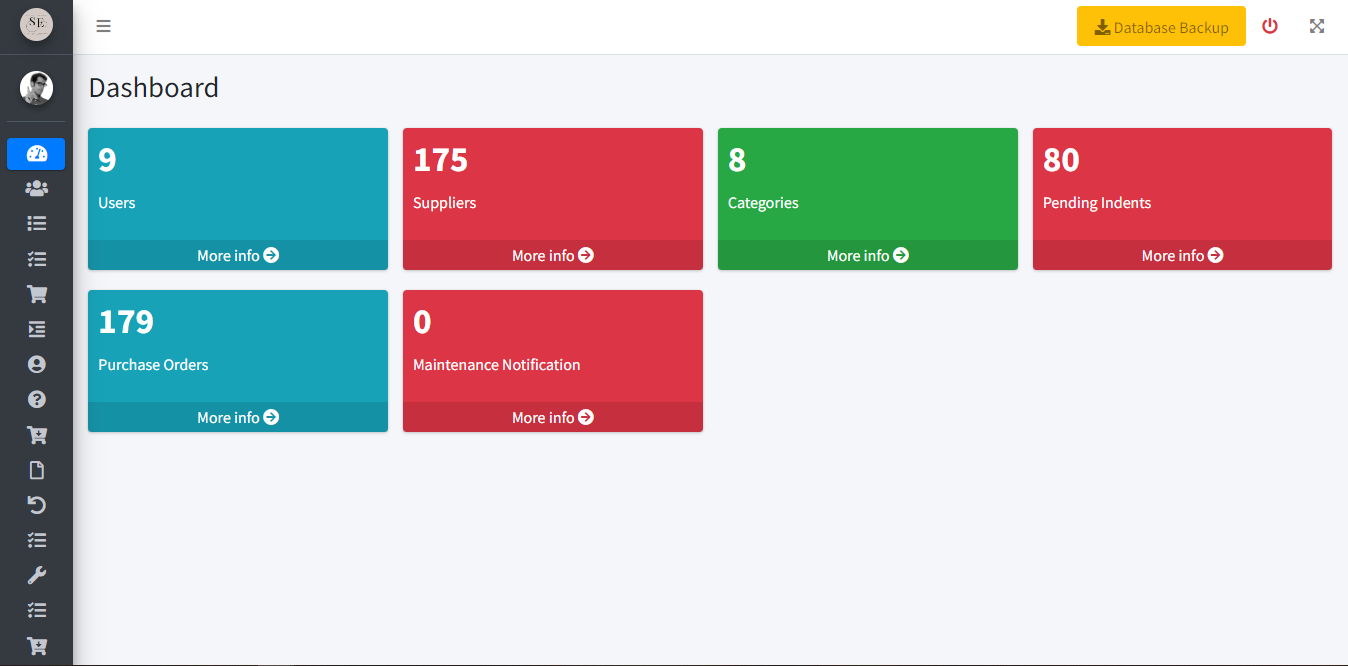Open the blank file document icon
The height and width of the screenshot is (666, 1348).
click(x=37, y=470)
